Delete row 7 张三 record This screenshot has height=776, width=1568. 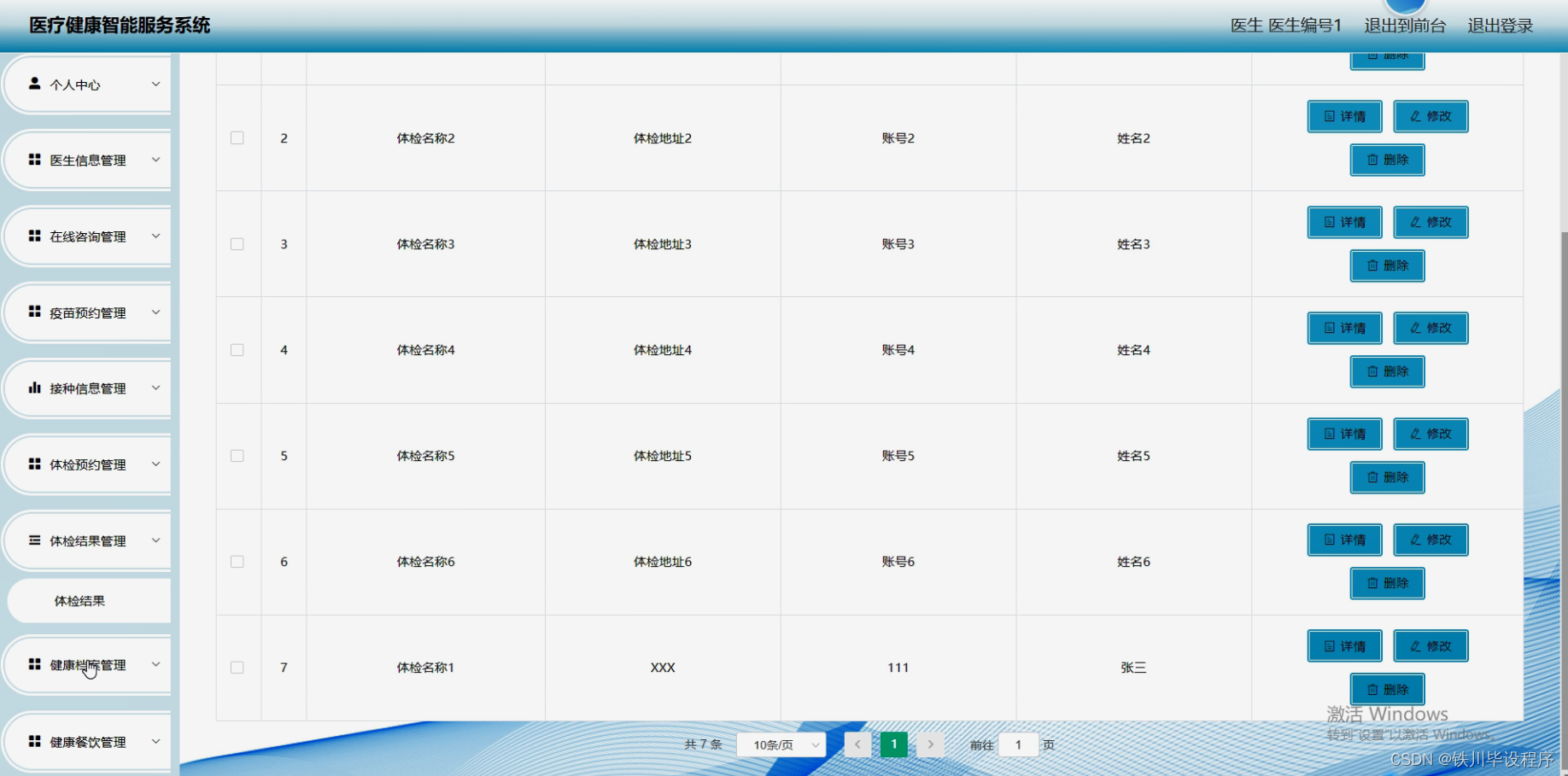[x=1387, y=689]
